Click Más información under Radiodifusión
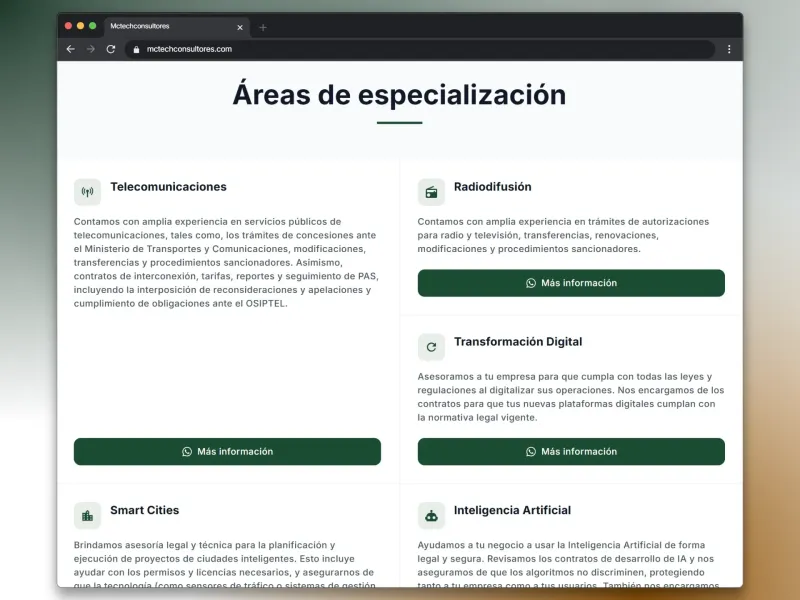 click(x=572, y=283)
